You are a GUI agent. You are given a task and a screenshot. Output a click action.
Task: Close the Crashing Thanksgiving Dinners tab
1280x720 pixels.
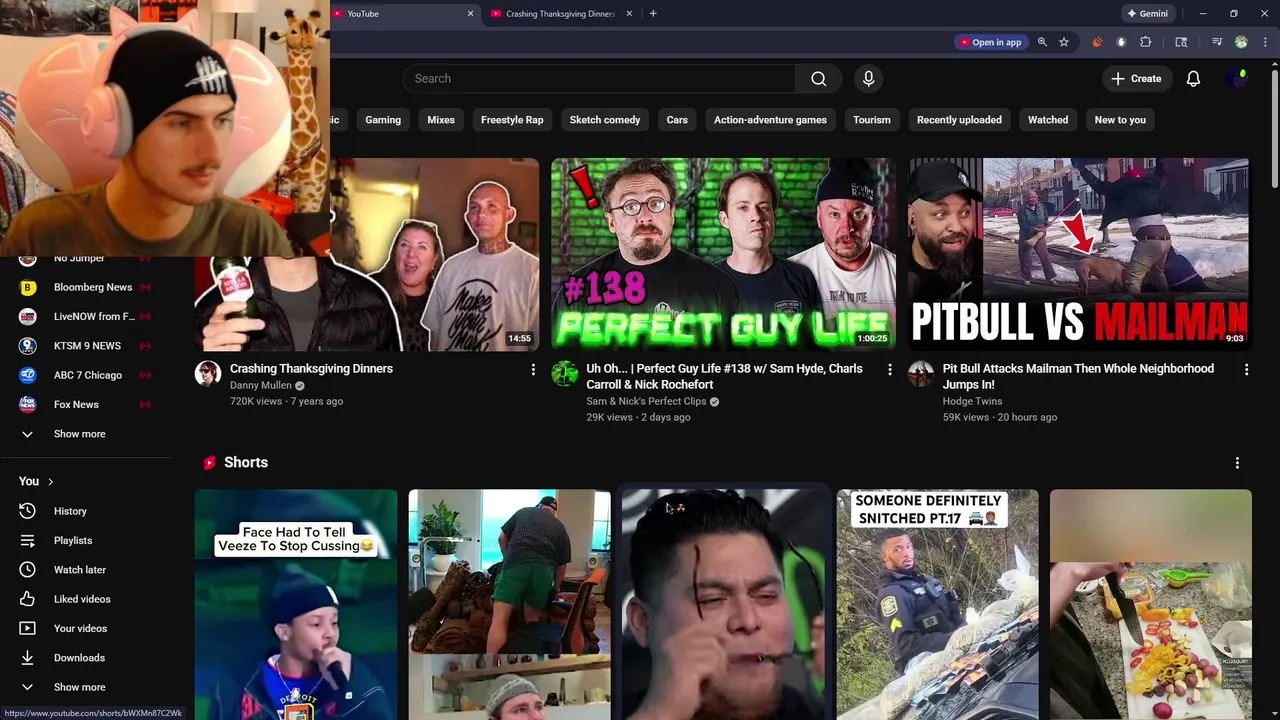pyautogui.click(x=629, y=14)
